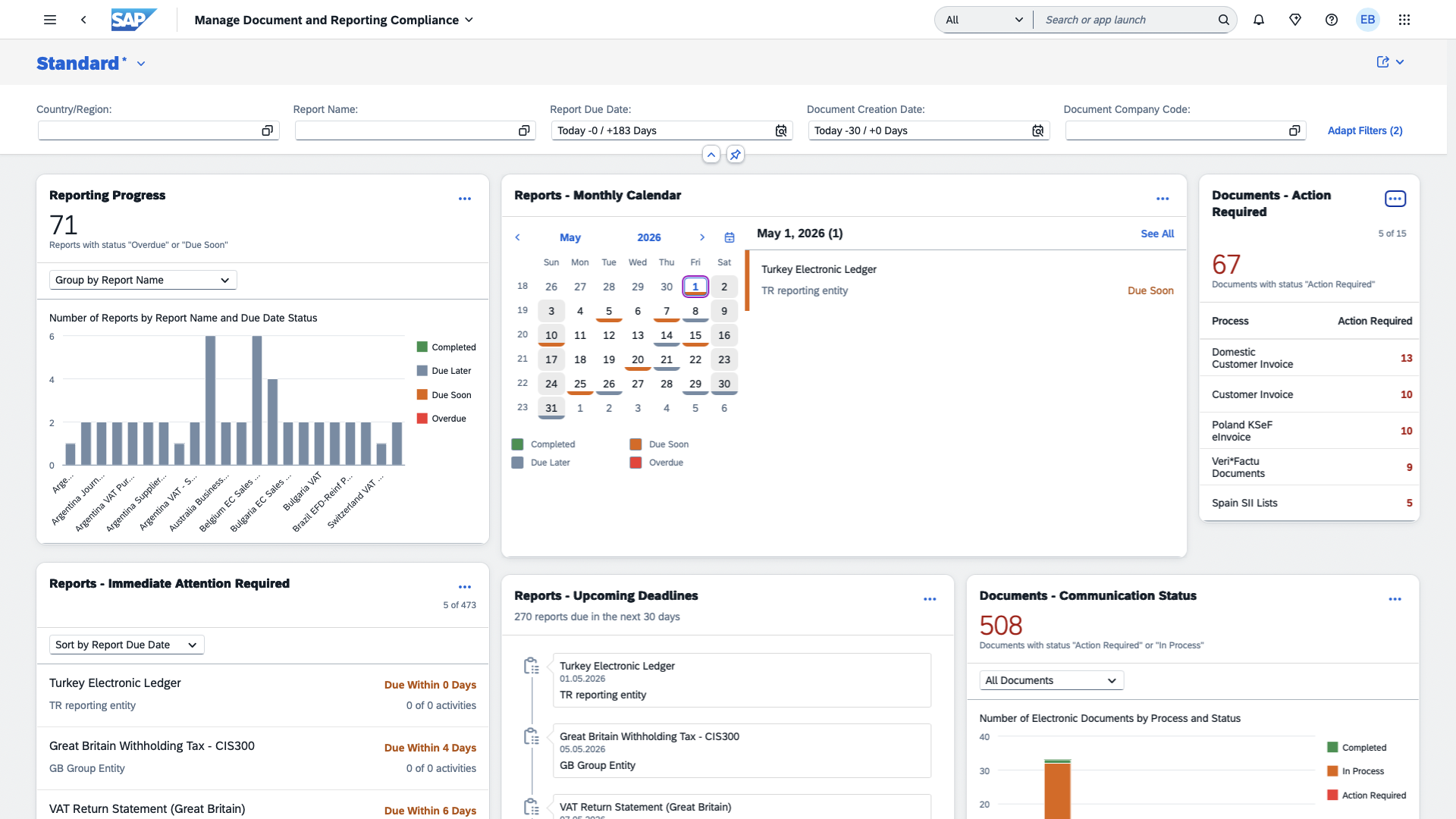Image resolution: width=1456 pixels, height=819 pixels.
Task: Open Group by Report Name dropdown
Action: [143, 280]
